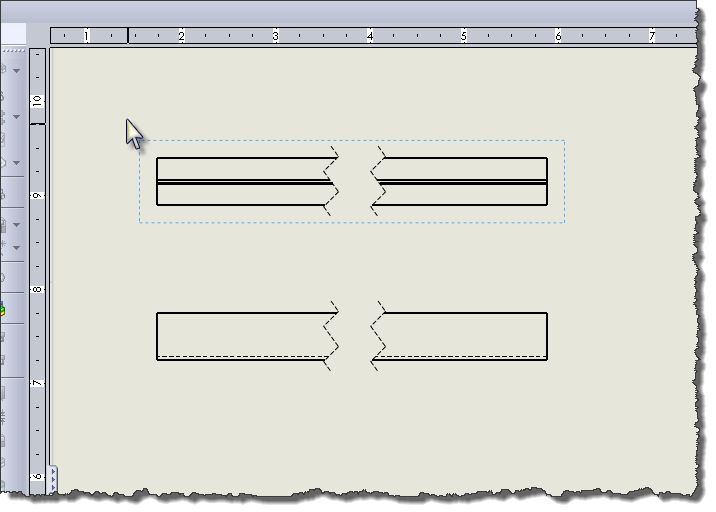716x512 pixels.
Task: Select the right zigzag break line in lower view
Action: [x=377, y=336]
